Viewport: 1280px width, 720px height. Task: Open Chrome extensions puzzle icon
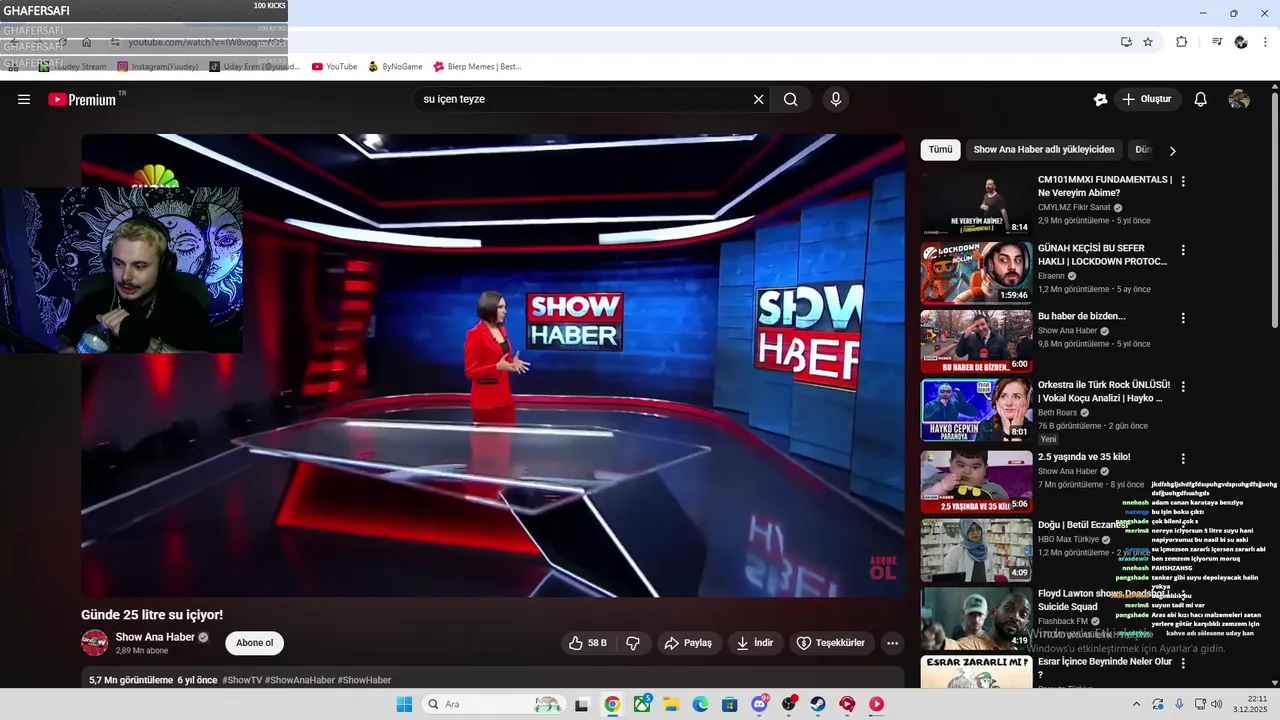[1182, 42]
